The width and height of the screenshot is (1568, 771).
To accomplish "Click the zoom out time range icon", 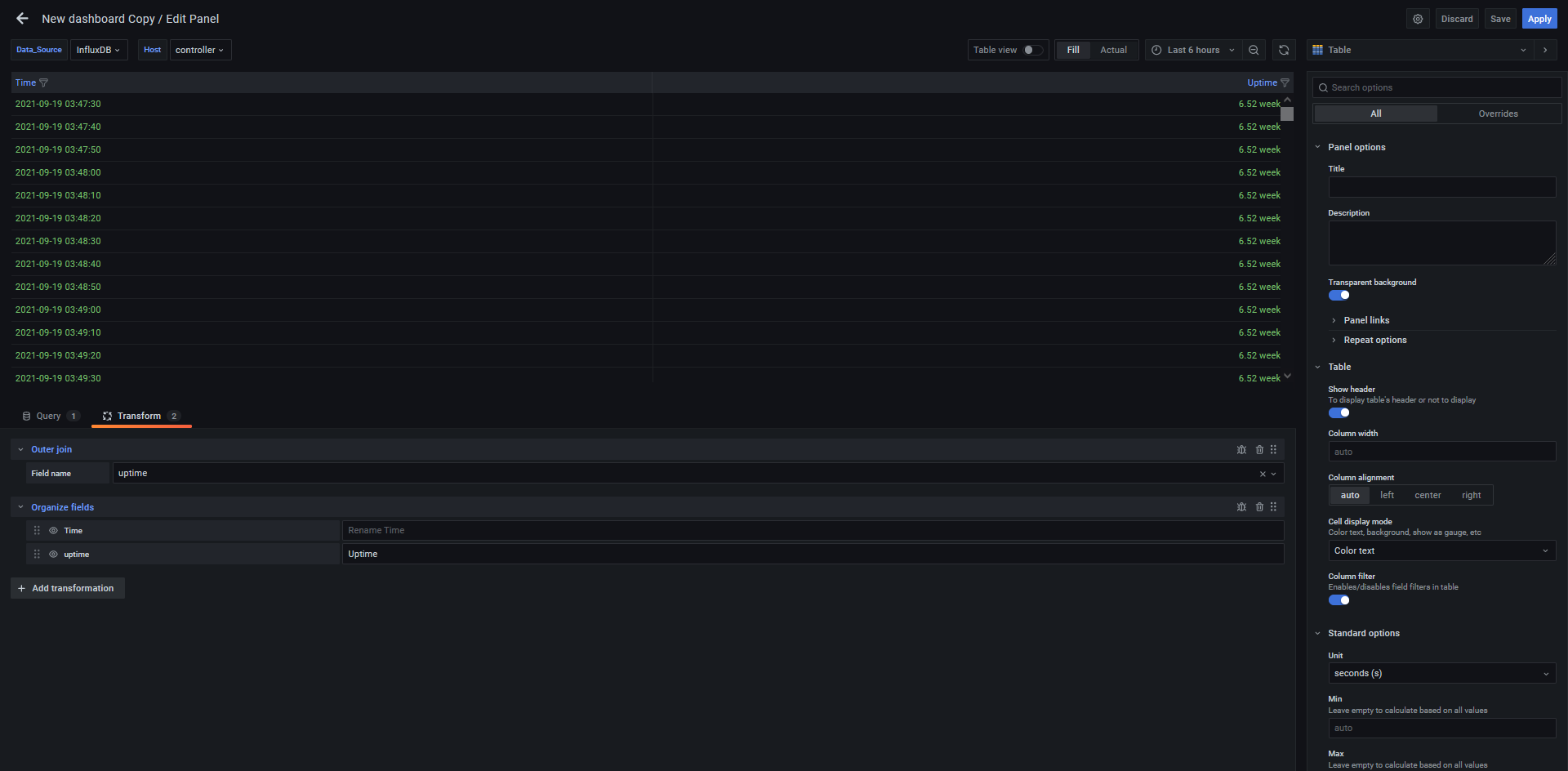I will tap(1254, 50).
